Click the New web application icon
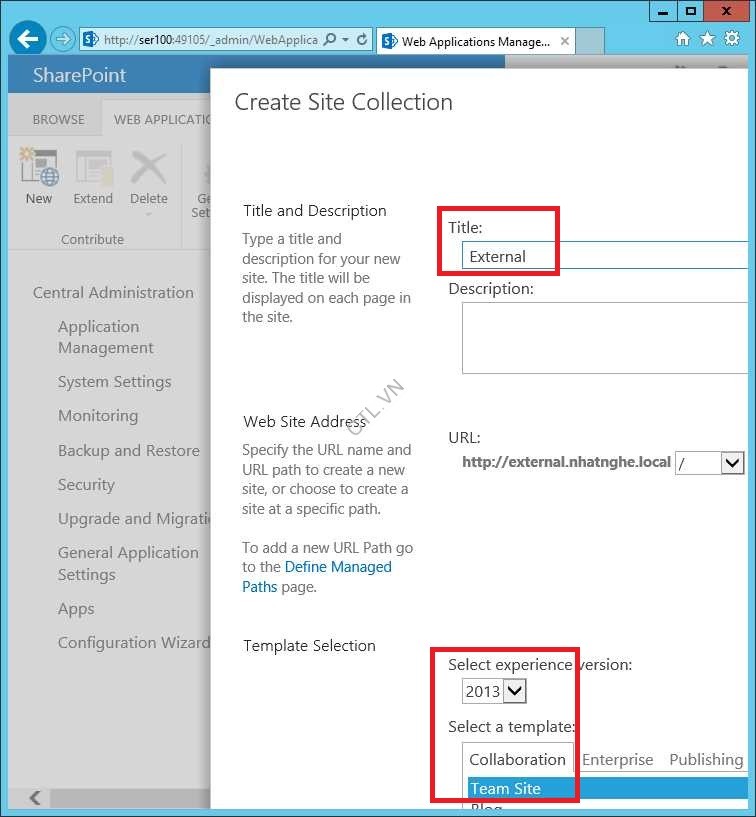 tap(39, 169)
